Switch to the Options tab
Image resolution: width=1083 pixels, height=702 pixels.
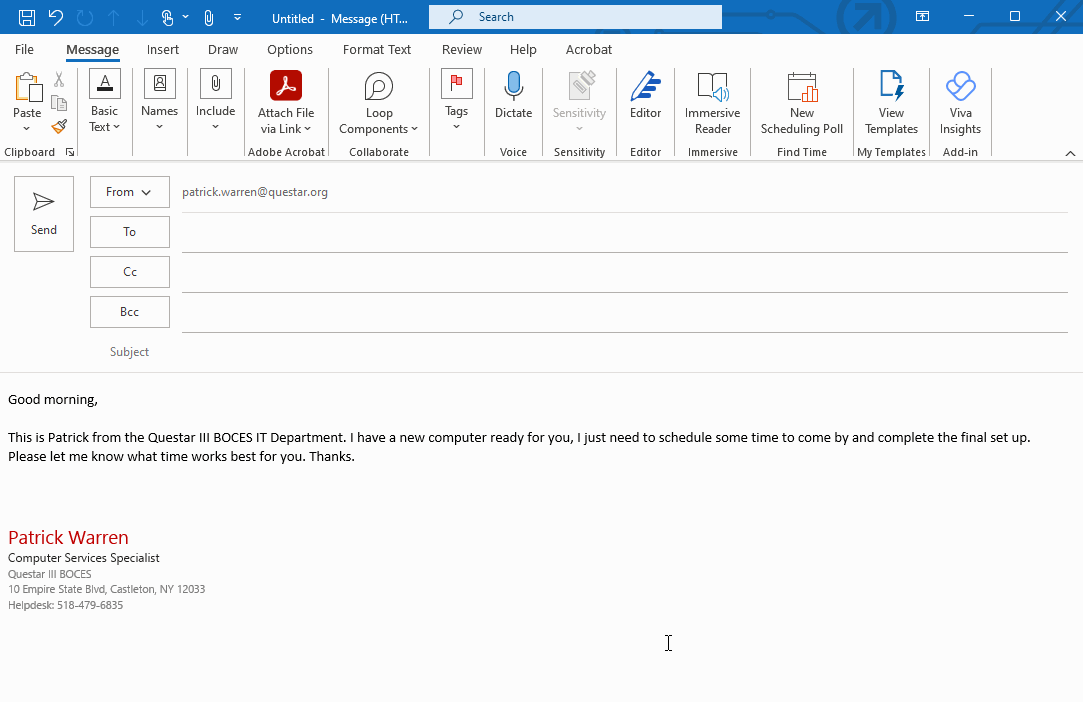[x=290, y=50]
